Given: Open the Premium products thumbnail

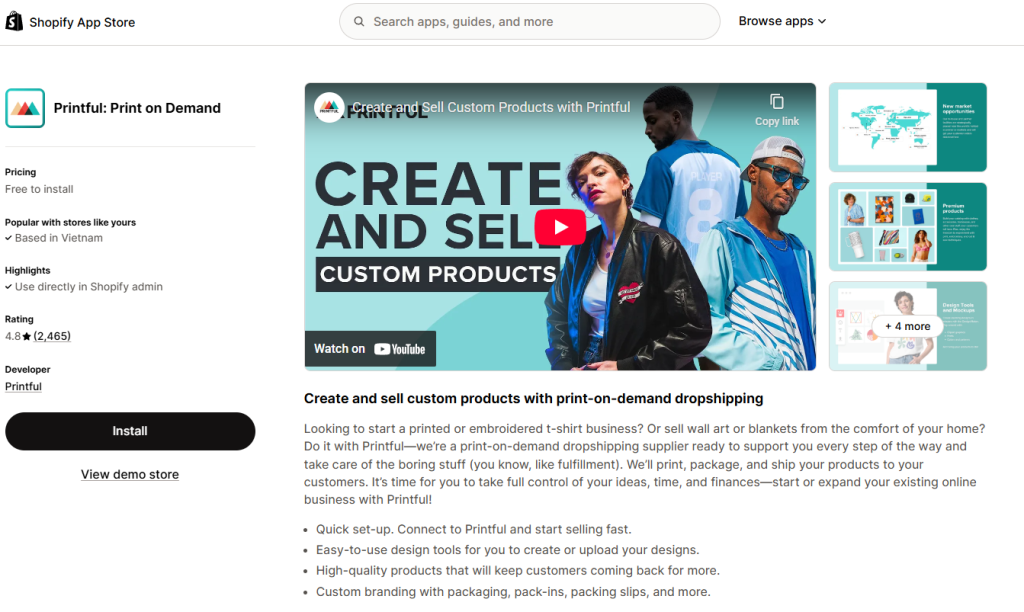Looking at the screenshot, I should 906,227.
